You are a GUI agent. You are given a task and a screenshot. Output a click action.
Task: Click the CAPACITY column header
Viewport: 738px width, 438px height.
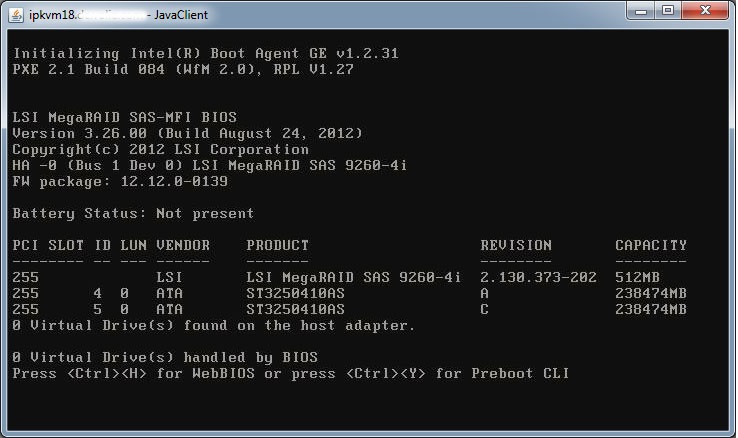point(651,245)
